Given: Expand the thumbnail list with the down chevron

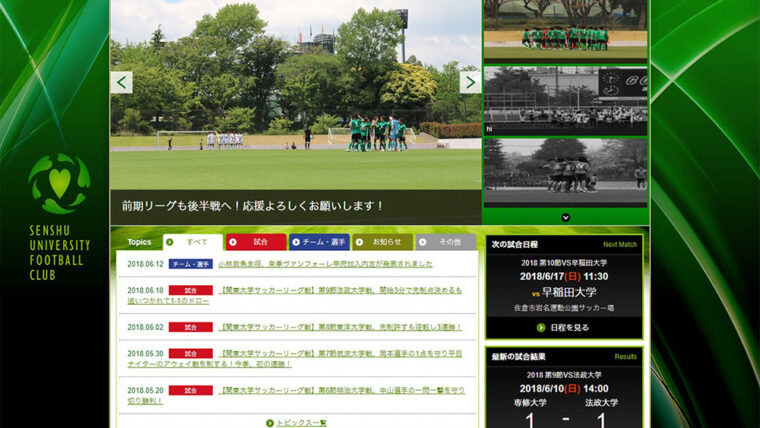Looking at the screenshot, I should [x=565, y=217].
